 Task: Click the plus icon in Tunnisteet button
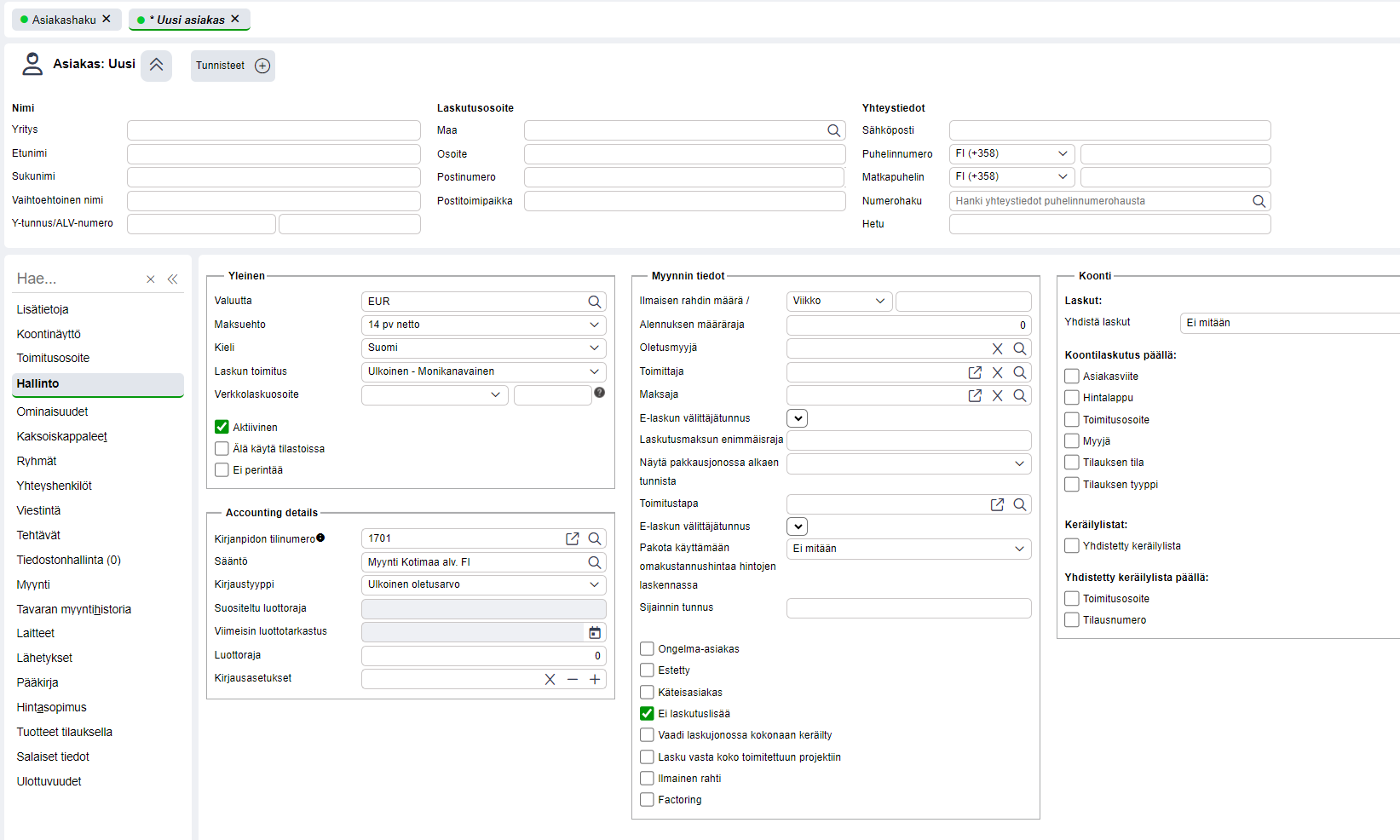[x=262, y=66]
